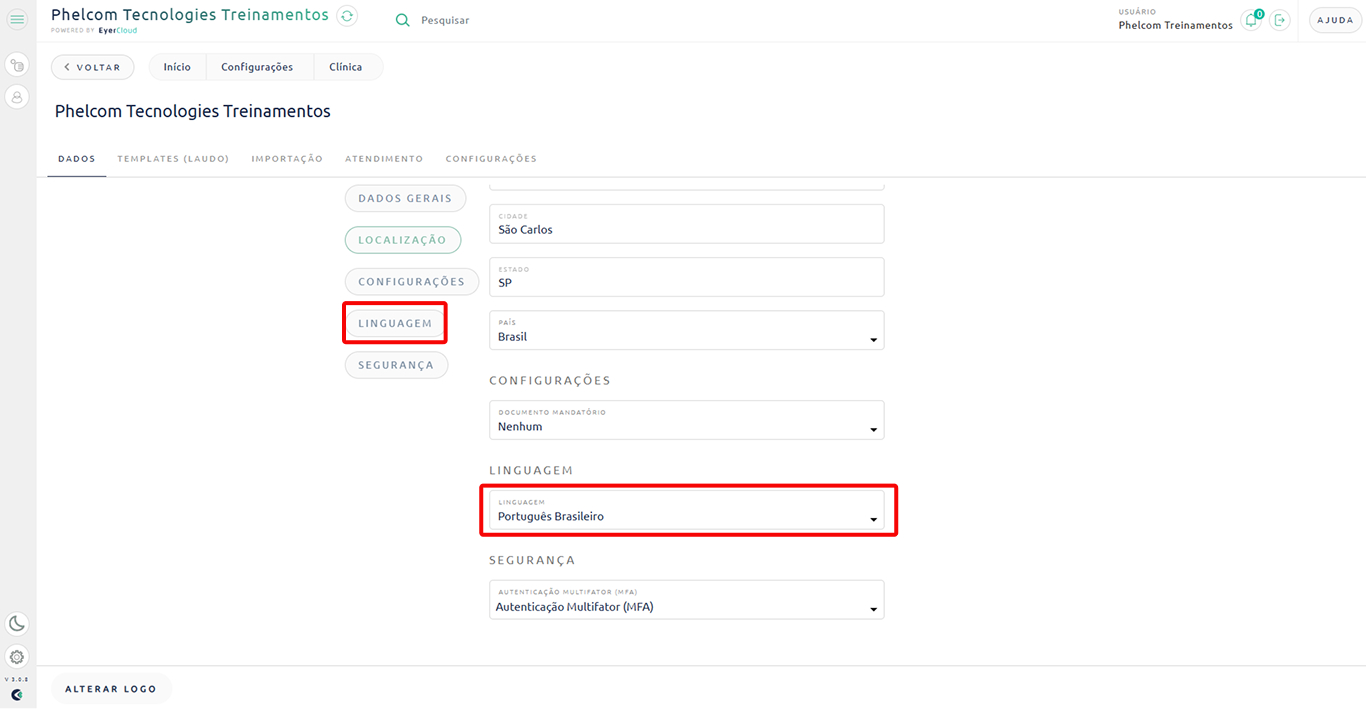Click the refresh icon next to the clinic name
The height and width of the screenshot is (709, 1366).
[x=347, y=15]
